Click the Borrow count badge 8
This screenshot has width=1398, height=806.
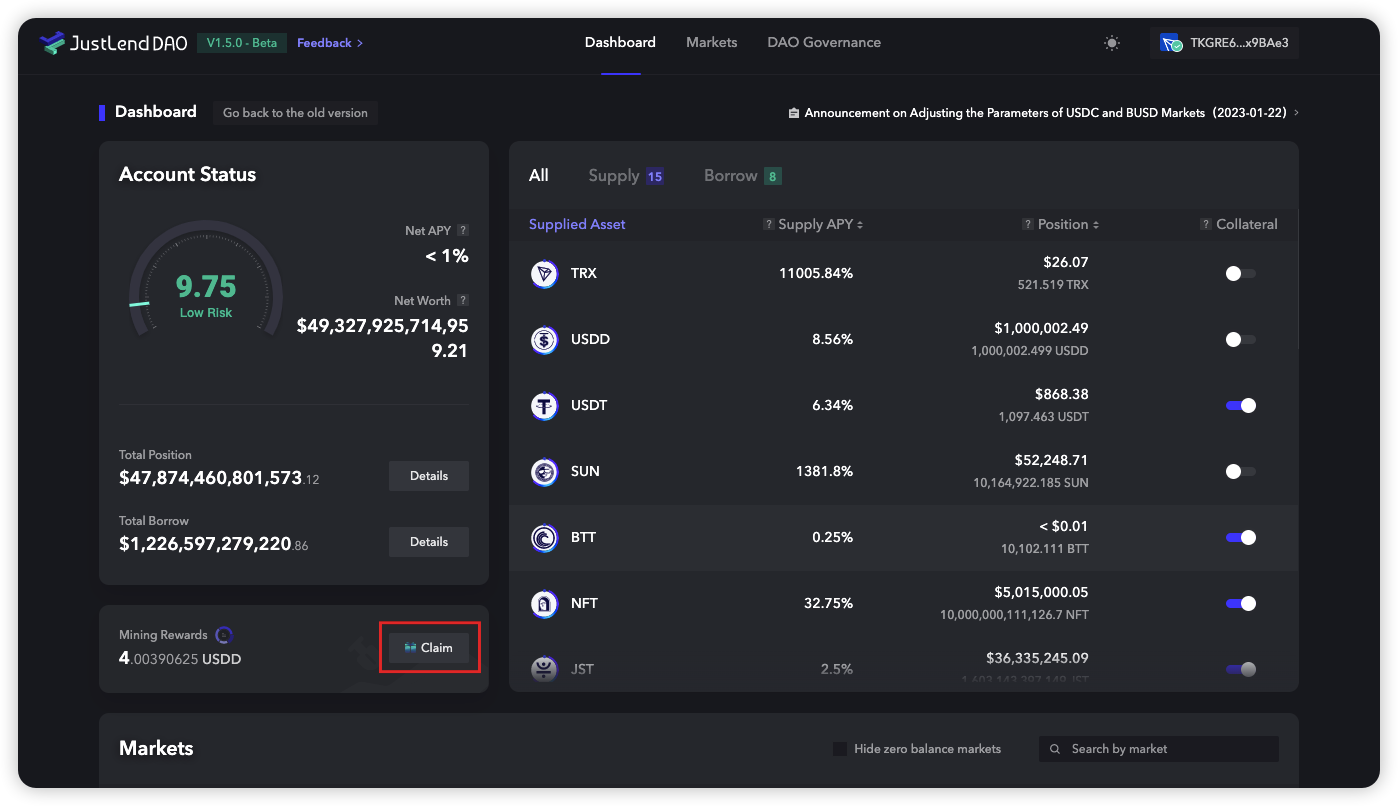[x=773, y=177]
